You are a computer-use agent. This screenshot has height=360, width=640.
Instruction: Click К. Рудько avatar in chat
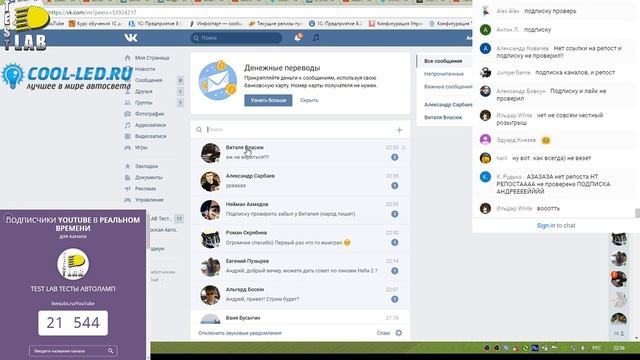point(485,177)
